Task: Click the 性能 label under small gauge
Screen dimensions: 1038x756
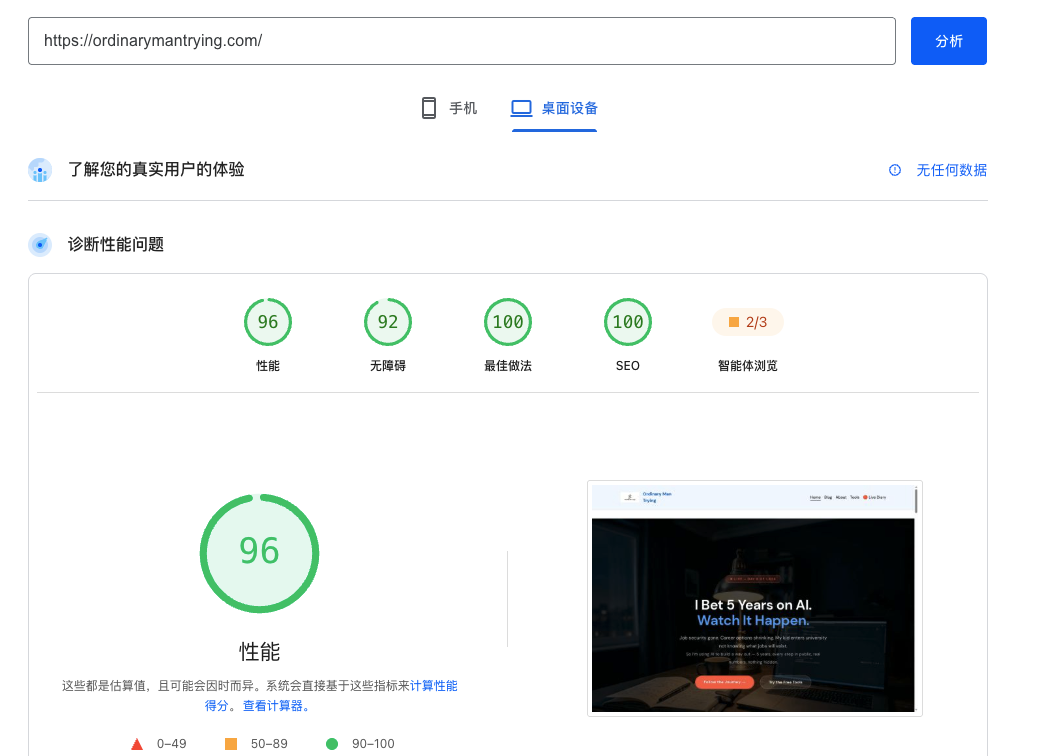Action: pos(268,365)
